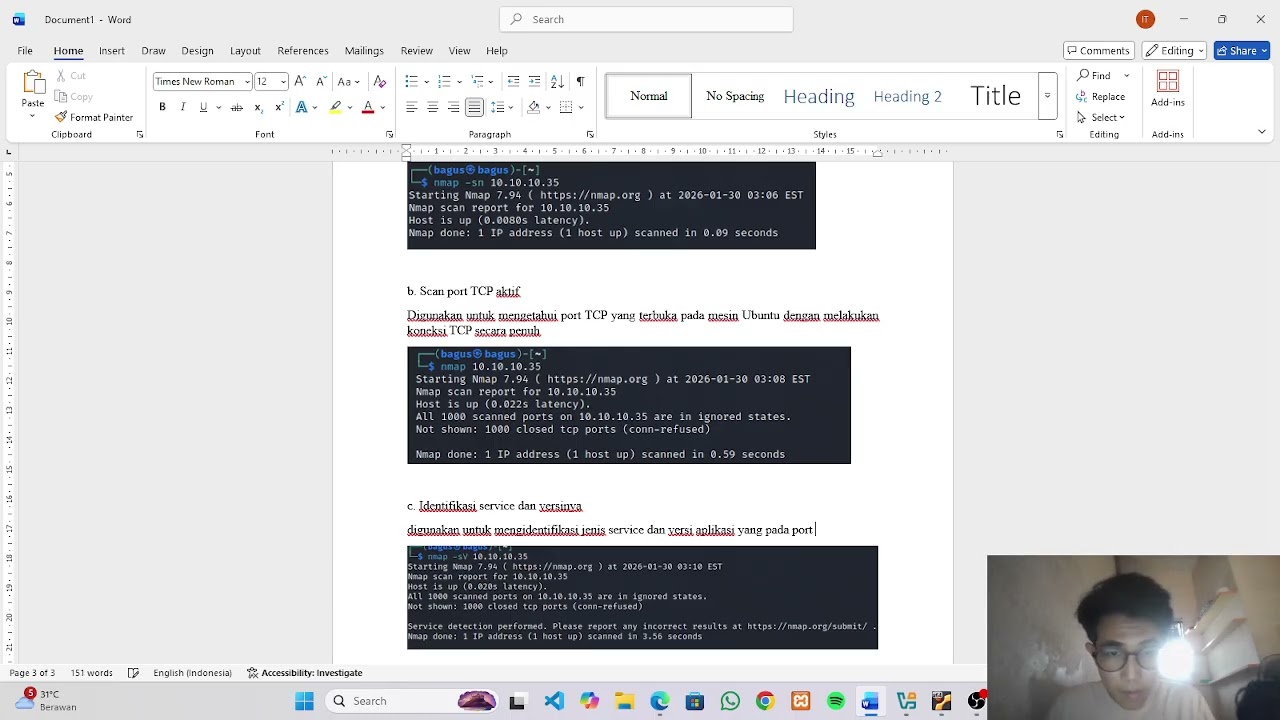The height and width of the screenshot is (720, 1280).
Task: Start a numbered list
Action: pyautogui.click(x=444, y=81)
